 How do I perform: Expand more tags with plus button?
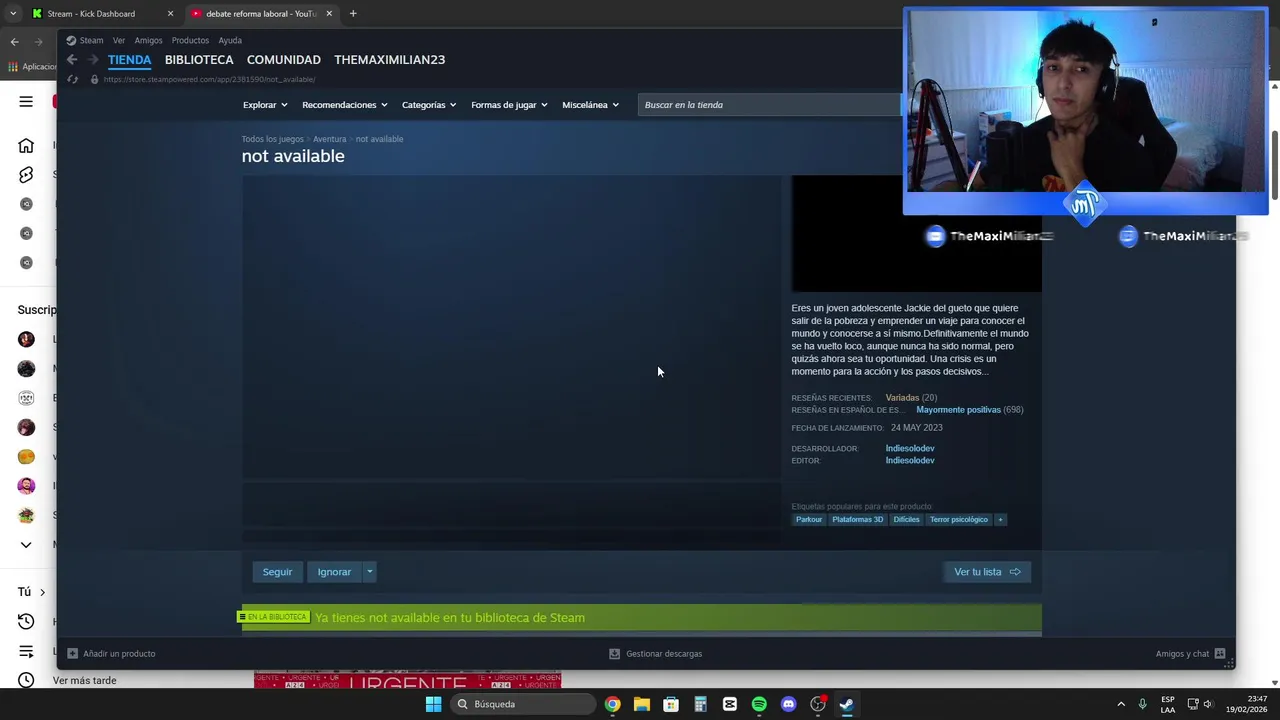[1000, 519]
